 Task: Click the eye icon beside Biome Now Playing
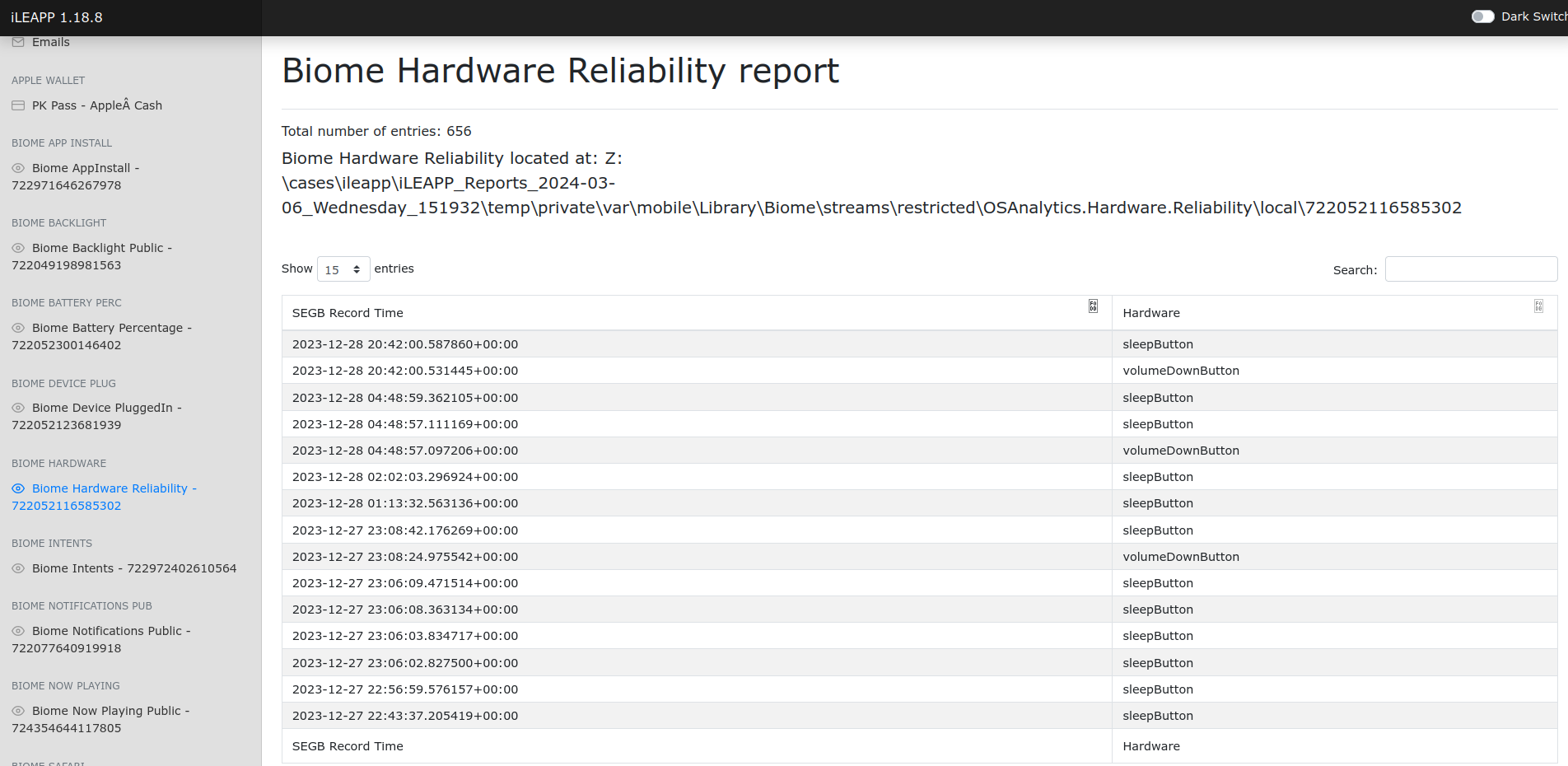tap(18, 711)
